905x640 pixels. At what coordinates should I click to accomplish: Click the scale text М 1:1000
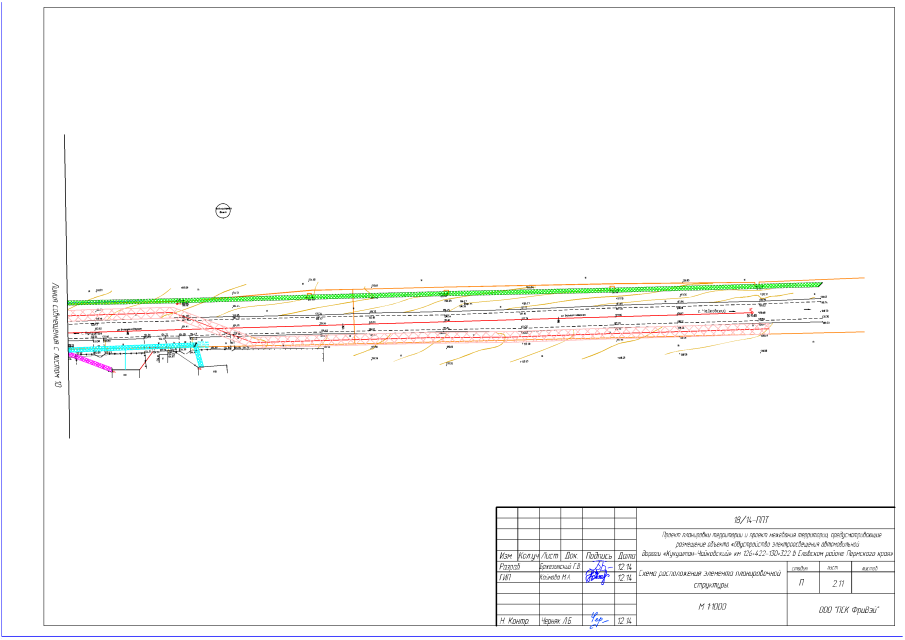pos(712,608)
